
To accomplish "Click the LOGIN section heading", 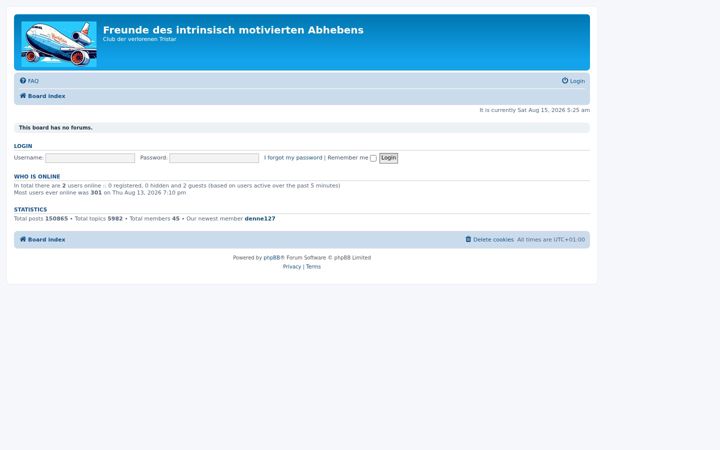I will click(x=23, y=146).
